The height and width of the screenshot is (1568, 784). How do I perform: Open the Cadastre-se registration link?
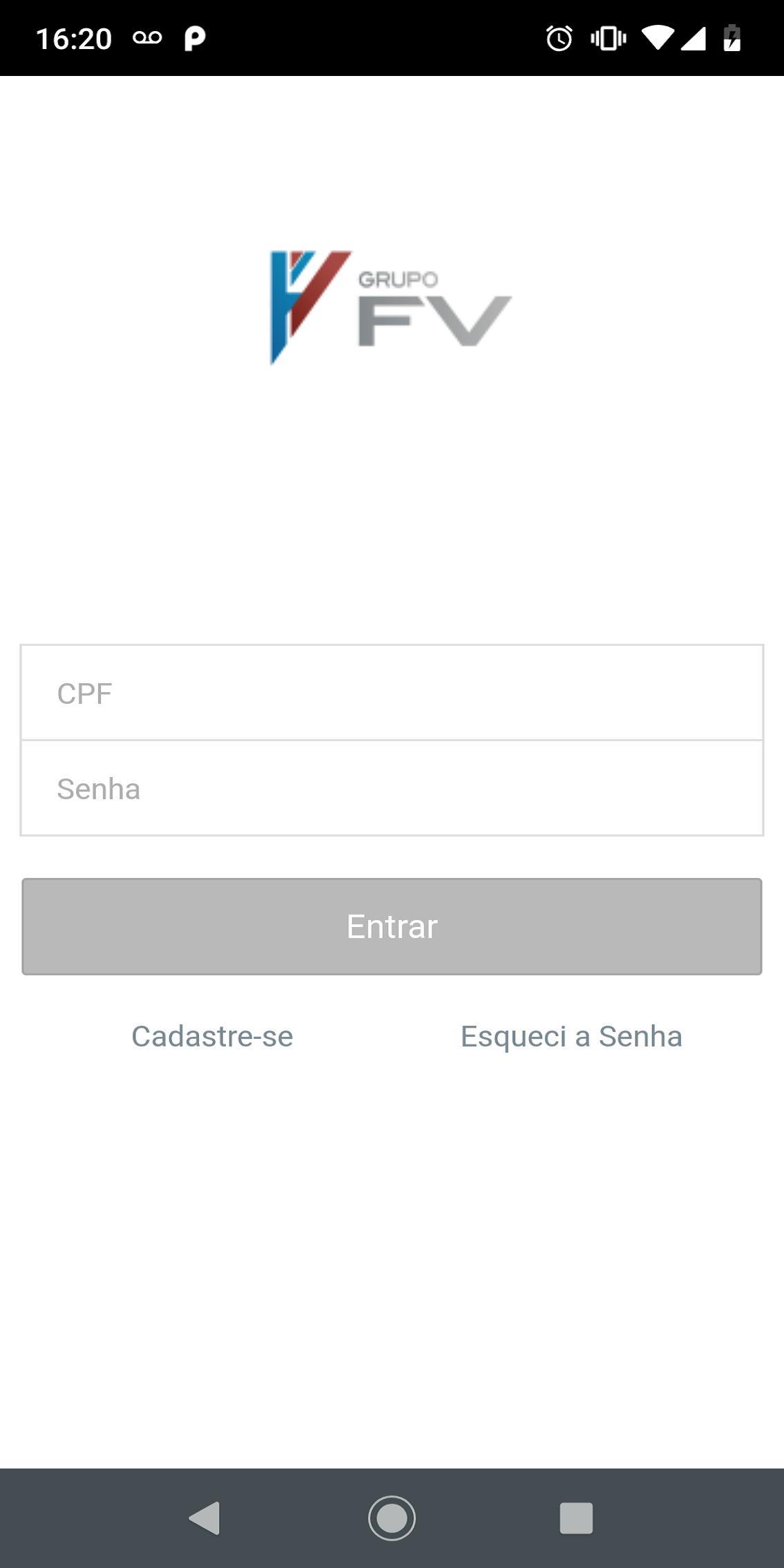point(212,1036)
